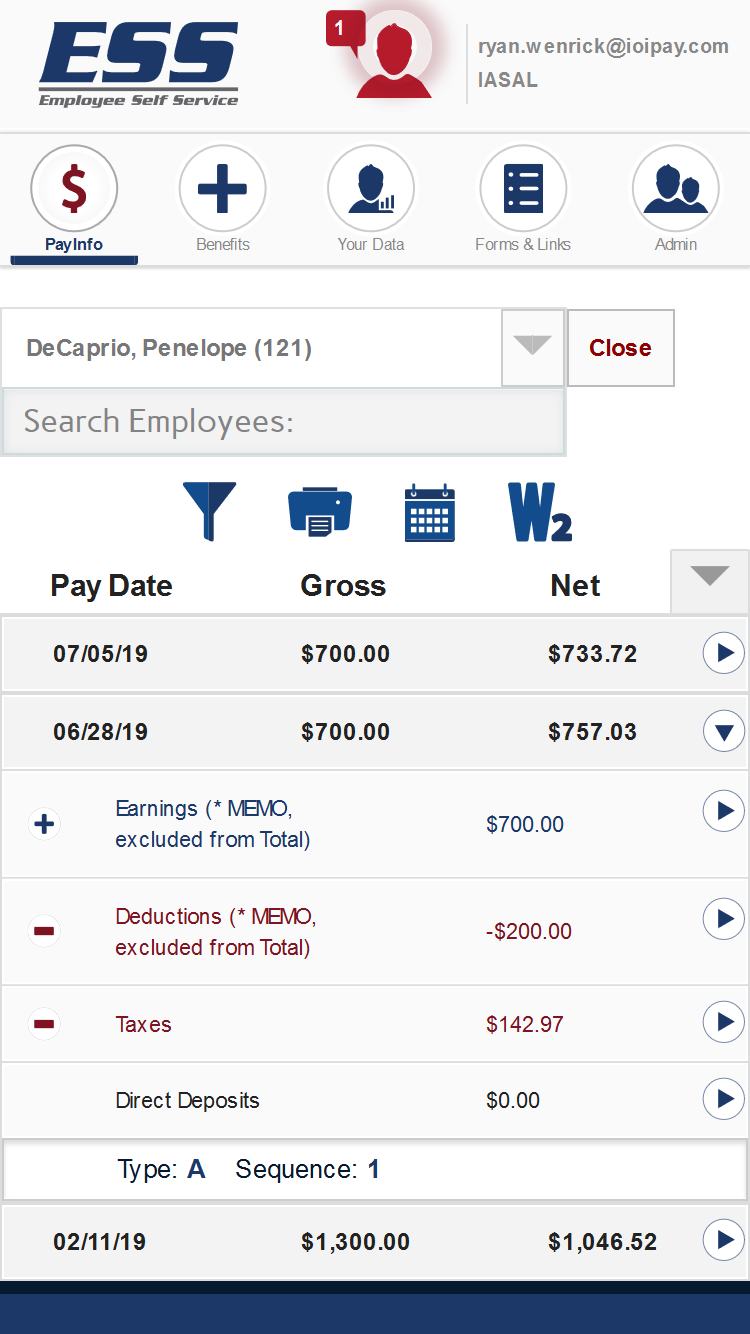Expand the 07/05/19 pay date row
The width and height of the screenshot is (750, 1334).
point(724,654)
